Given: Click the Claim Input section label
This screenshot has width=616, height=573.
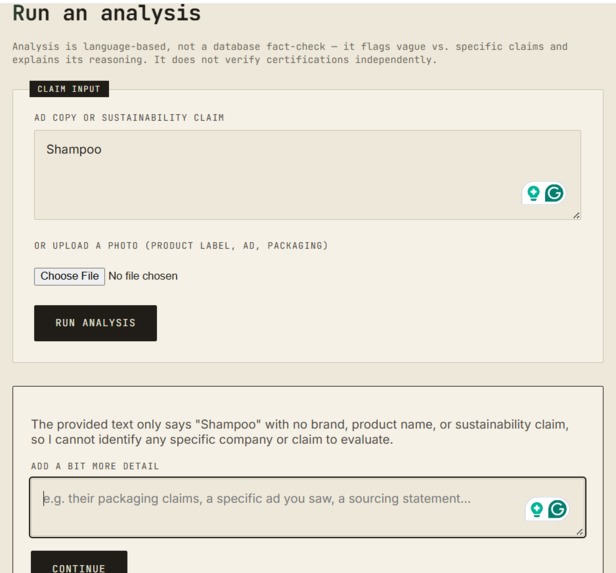Looking at the screenshot, I should pos(69,89).
